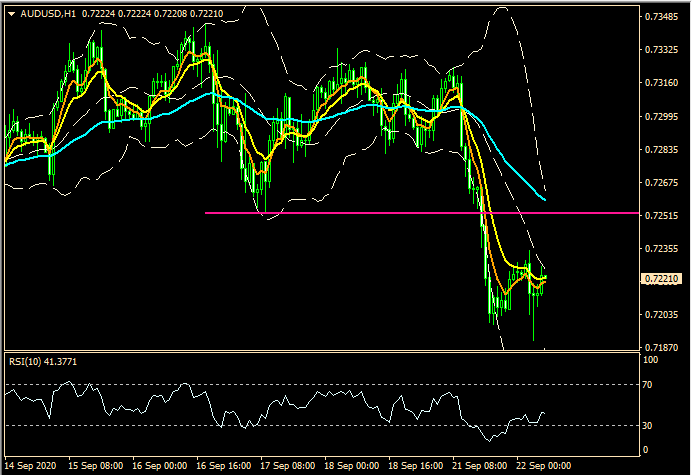Click the current price label 0.72210

(662, 280)
